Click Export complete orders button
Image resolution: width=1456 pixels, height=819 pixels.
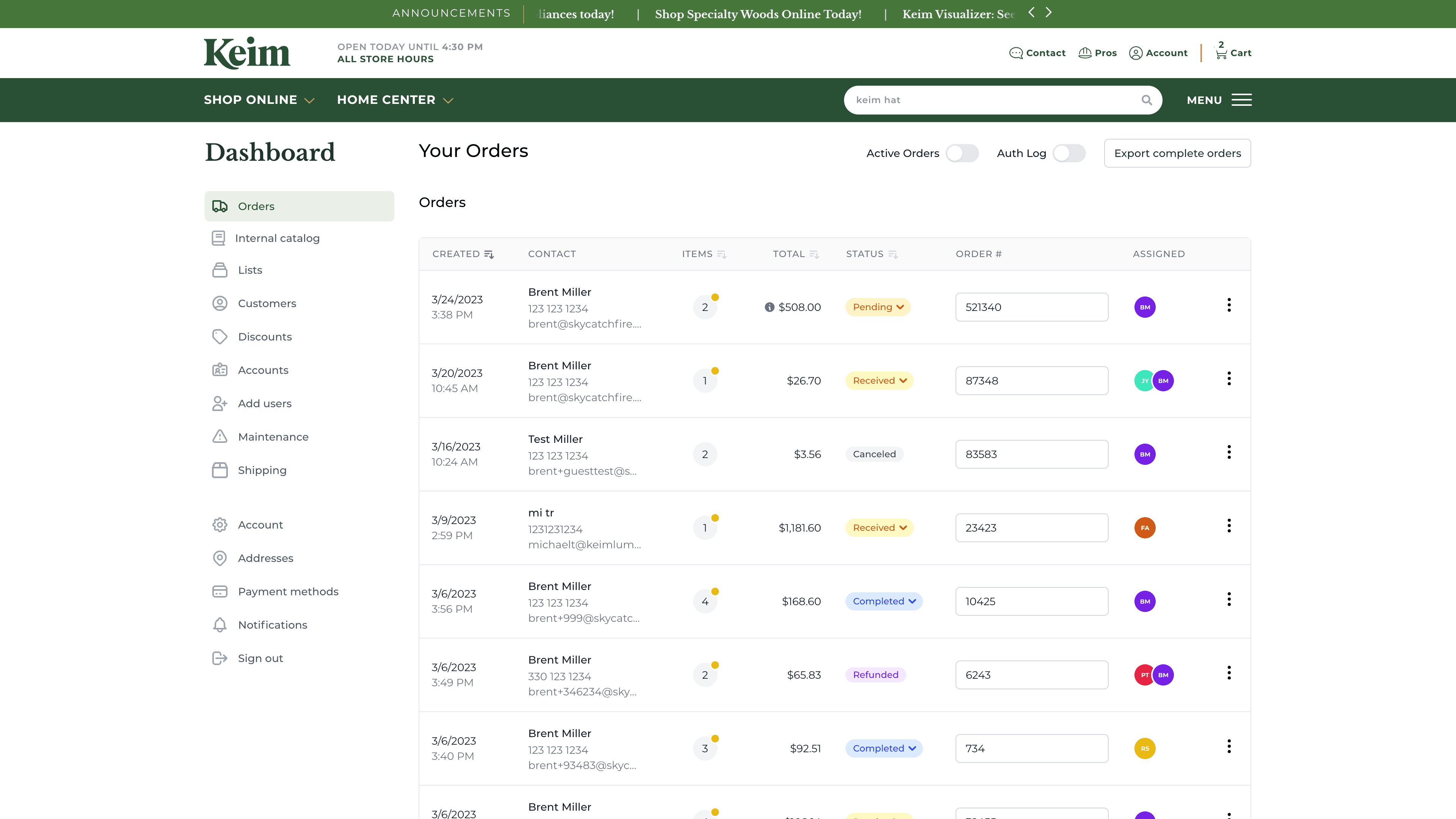(1177, 153)
